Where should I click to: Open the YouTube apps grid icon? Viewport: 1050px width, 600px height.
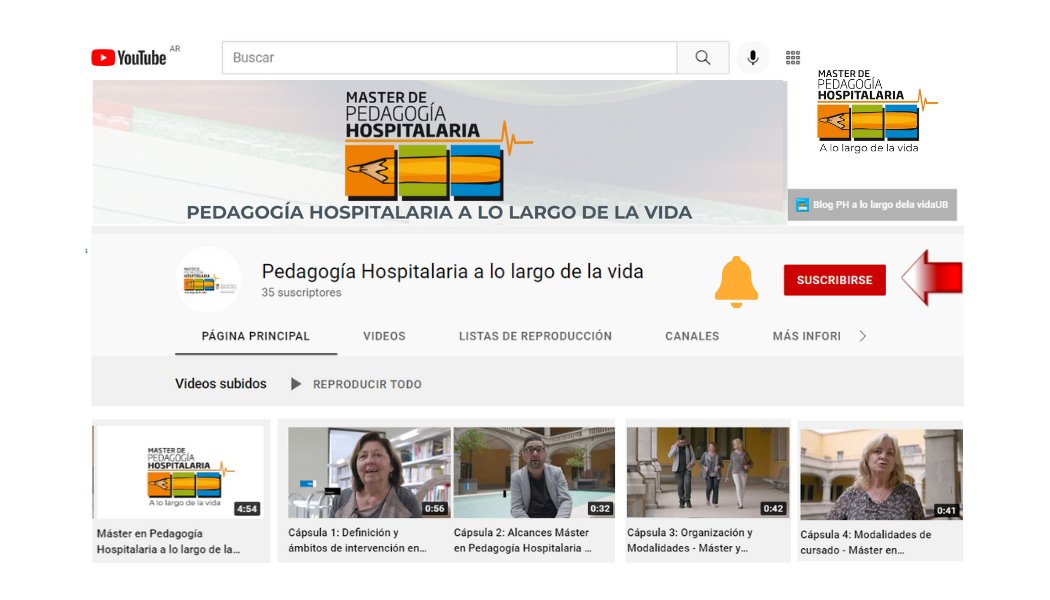click(x=793, y=57)
